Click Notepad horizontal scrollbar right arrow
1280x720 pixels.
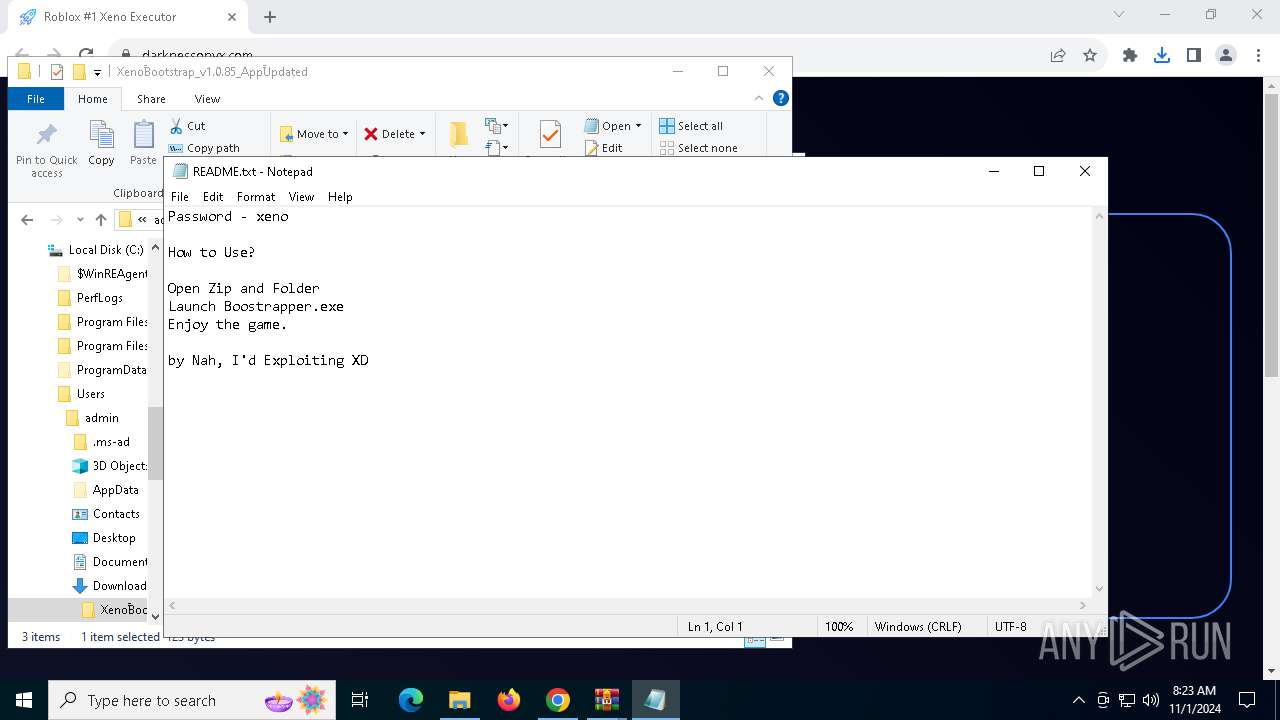coord(1082,605)
